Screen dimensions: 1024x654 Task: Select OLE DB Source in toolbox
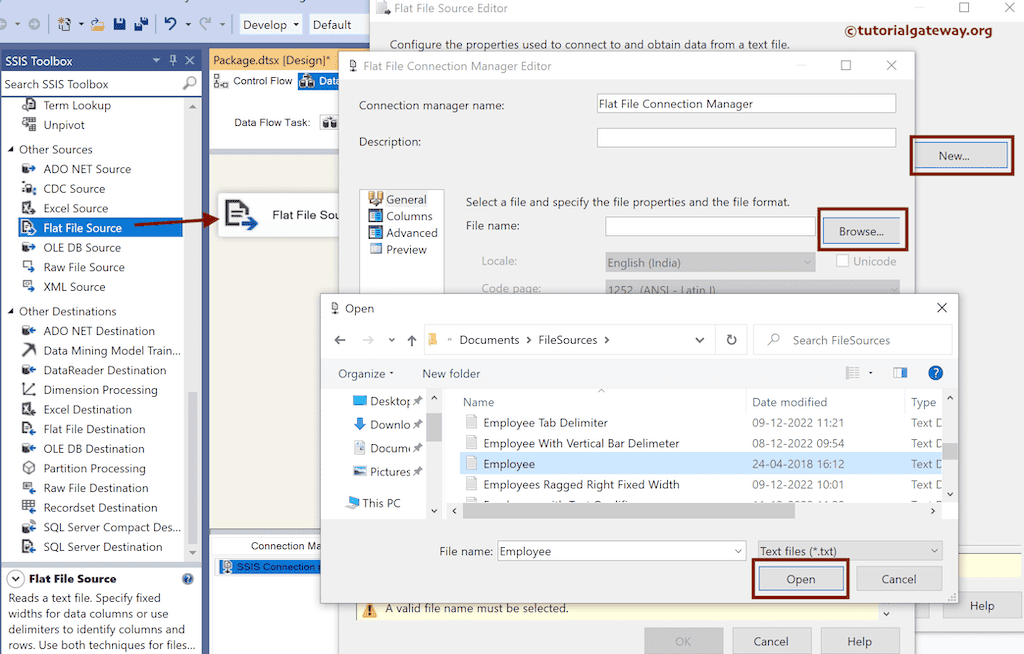82,248
